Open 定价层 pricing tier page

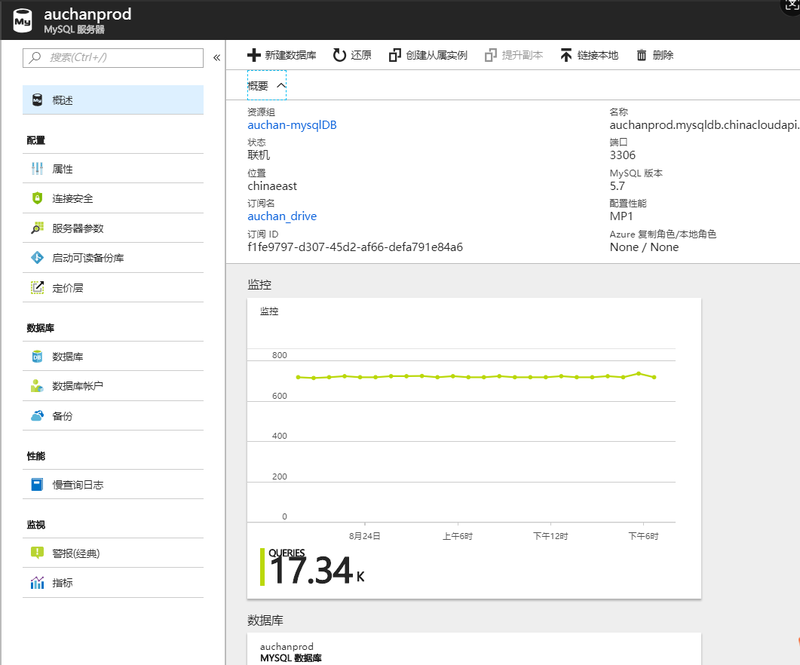coord(113,288)
